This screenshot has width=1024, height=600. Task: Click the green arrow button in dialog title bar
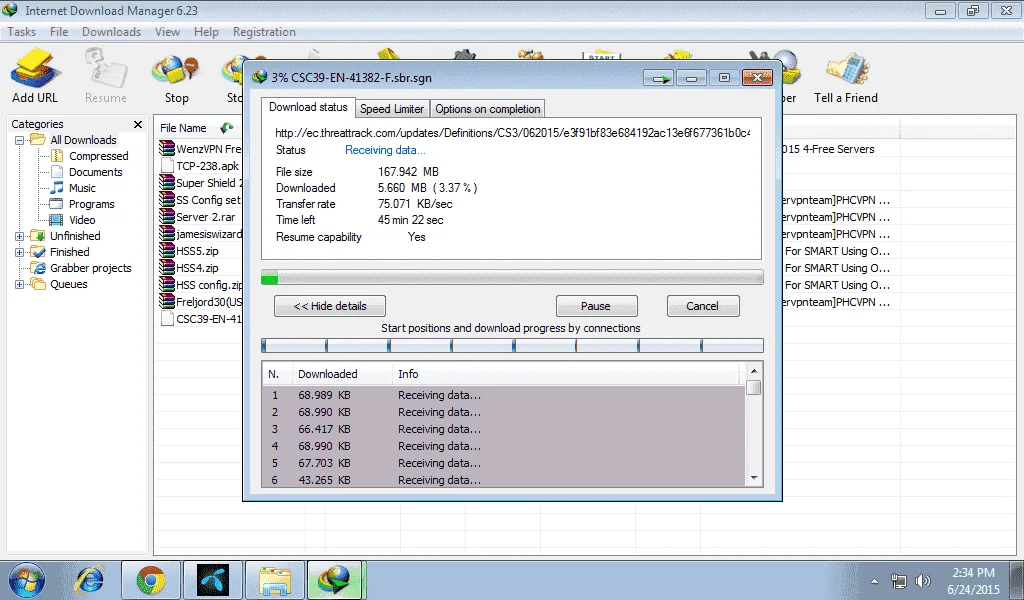click(x=659, y=78)
